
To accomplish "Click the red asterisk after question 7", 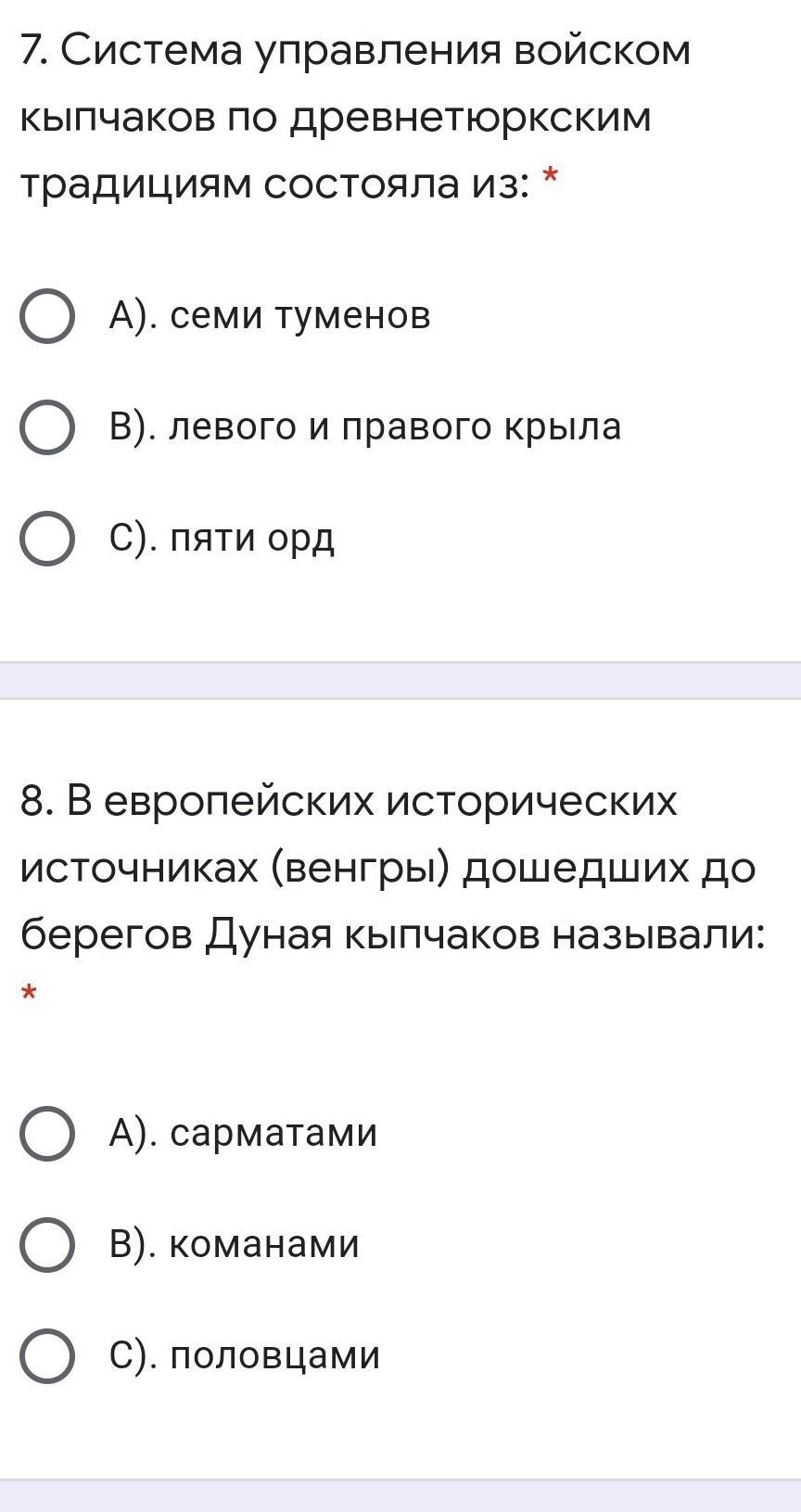I will (x=551, y=178).
